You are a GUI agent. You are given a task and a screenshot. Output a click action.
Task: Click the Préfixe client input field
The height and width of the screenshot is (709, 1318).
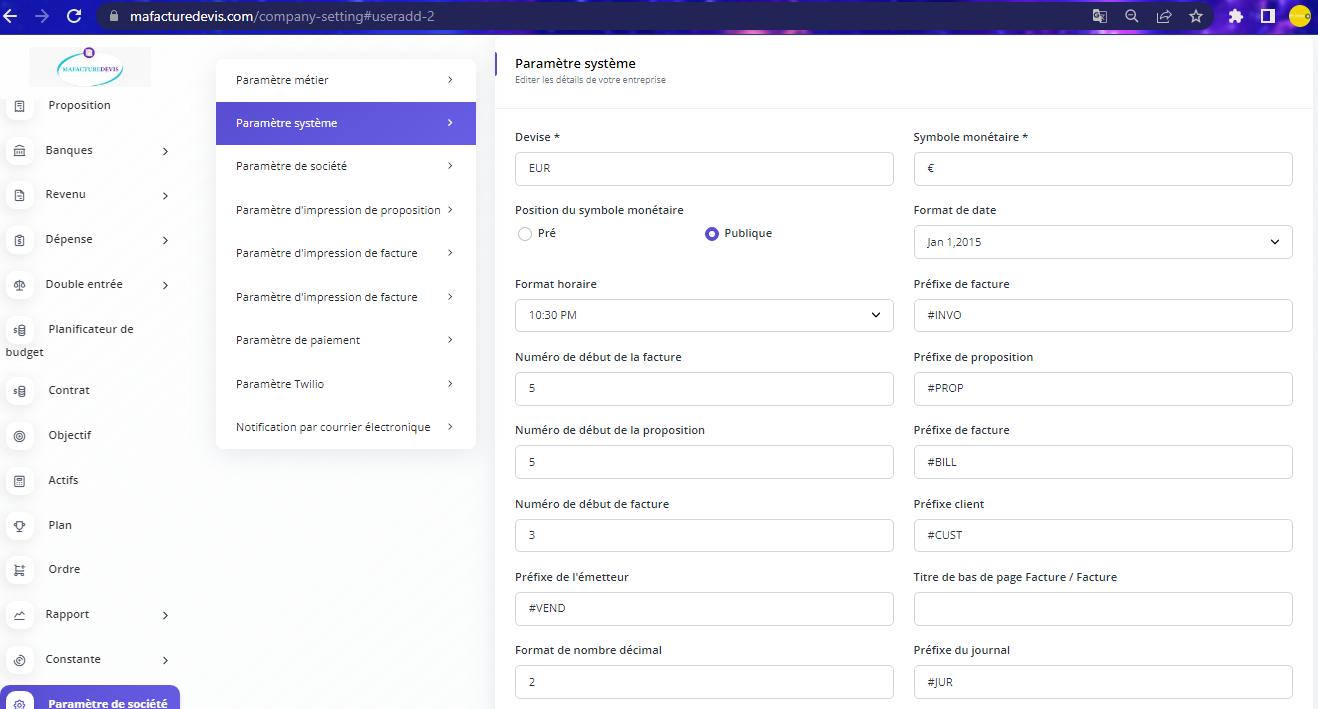(1103, 535)
